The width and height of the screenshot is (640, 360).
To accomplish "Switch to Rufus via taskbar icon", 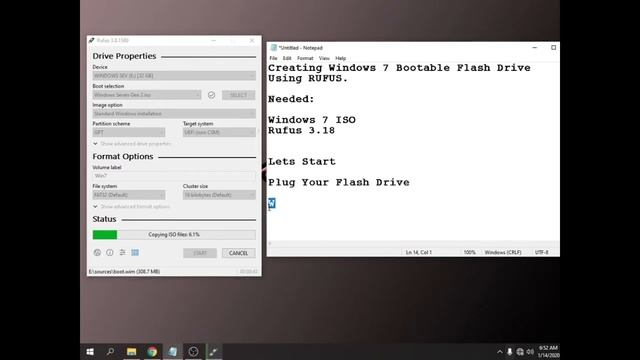I will [213, 351].
